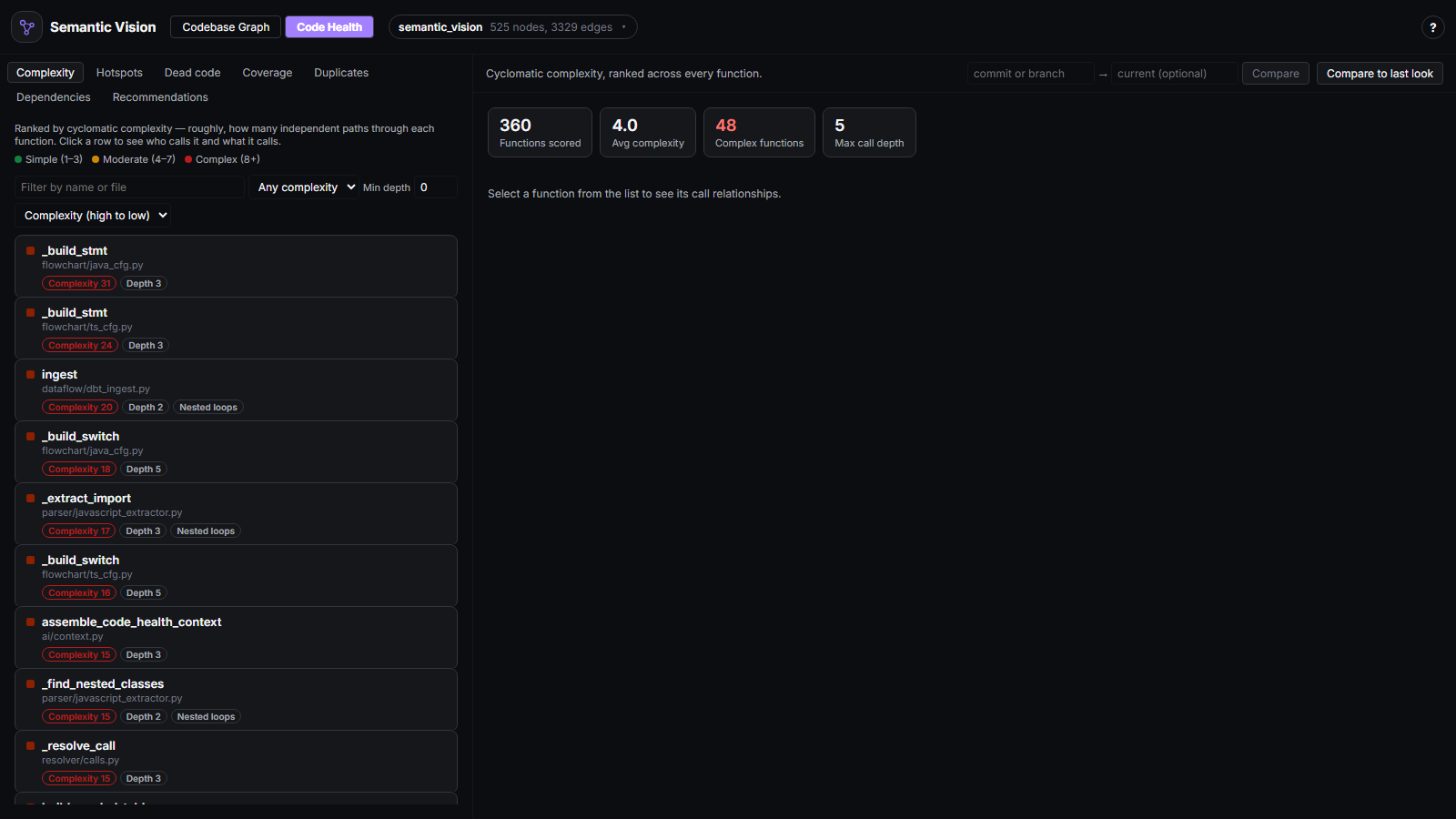Open assemble_code_health_context function row
This screenshot has height=819, width=1456.
[x=236, y=637]
